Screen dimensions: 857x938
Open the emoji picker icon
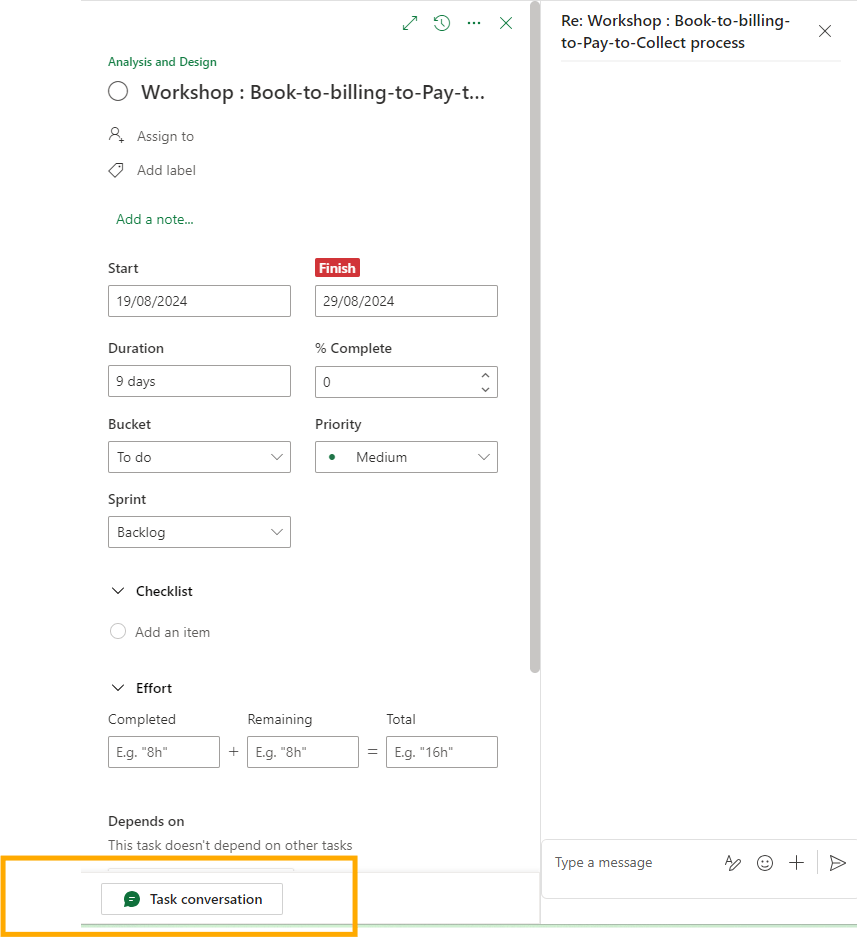[x=765, y=863]
